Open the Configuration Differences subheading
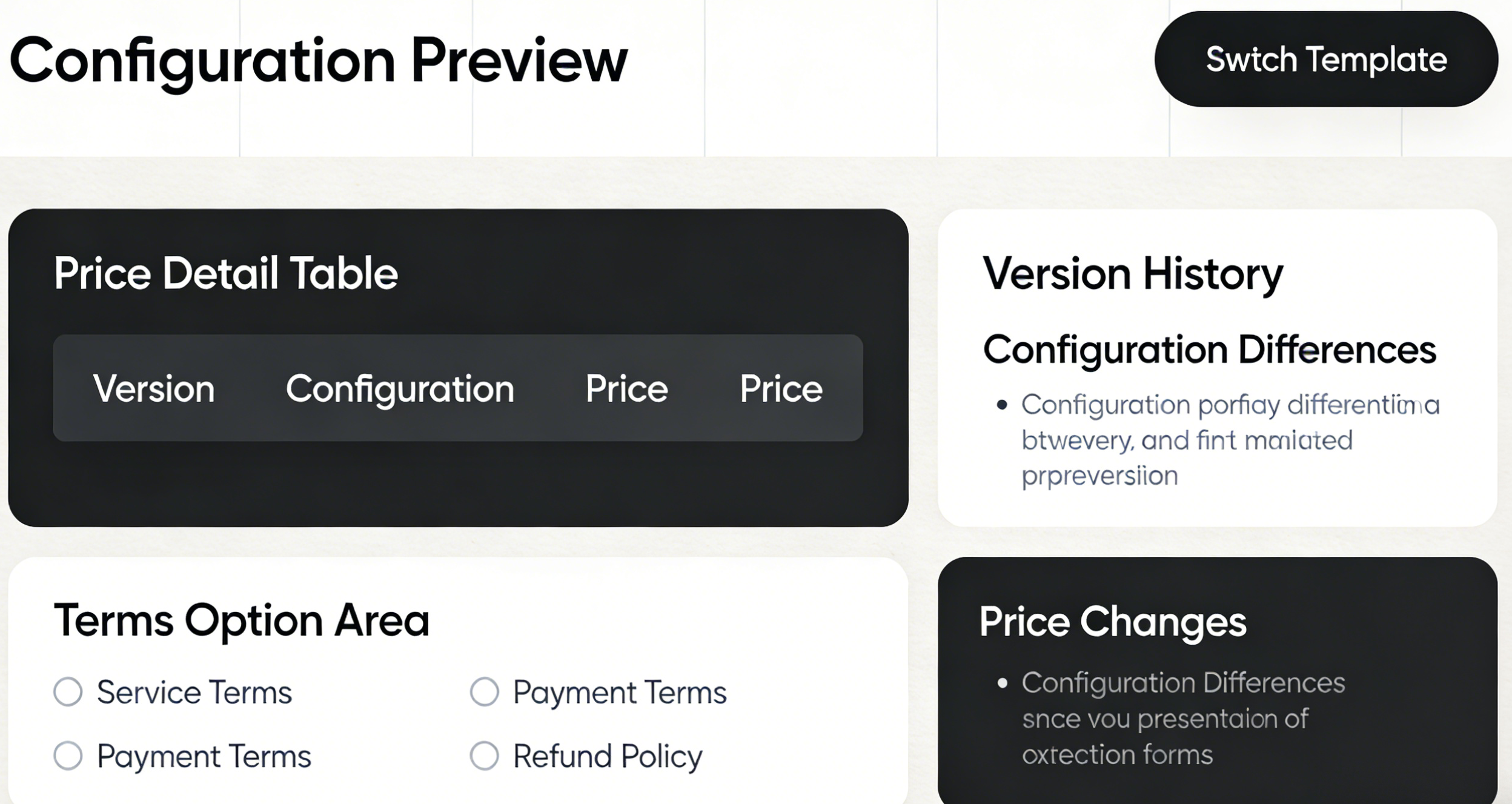The width and height of the screenshot is (1512, 804). 1209,350
